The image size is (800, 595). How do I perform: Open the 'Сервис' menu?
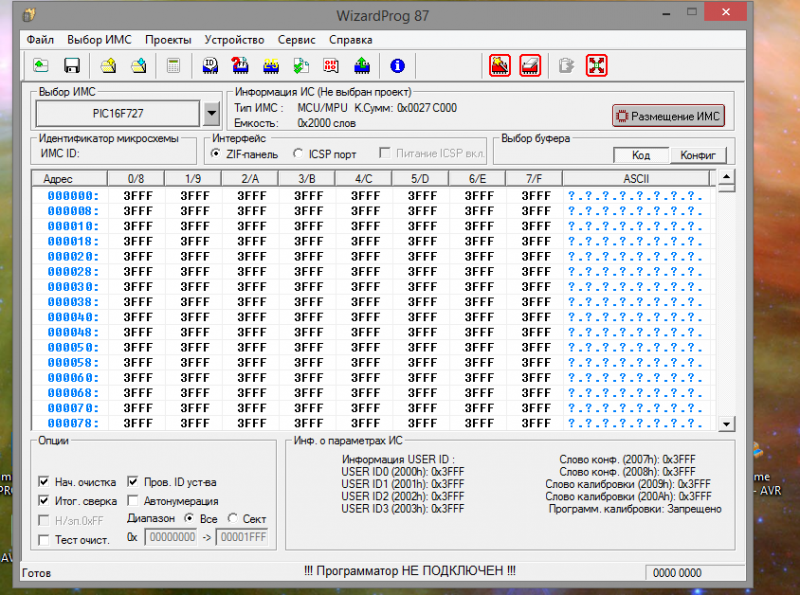coord(295,40)
